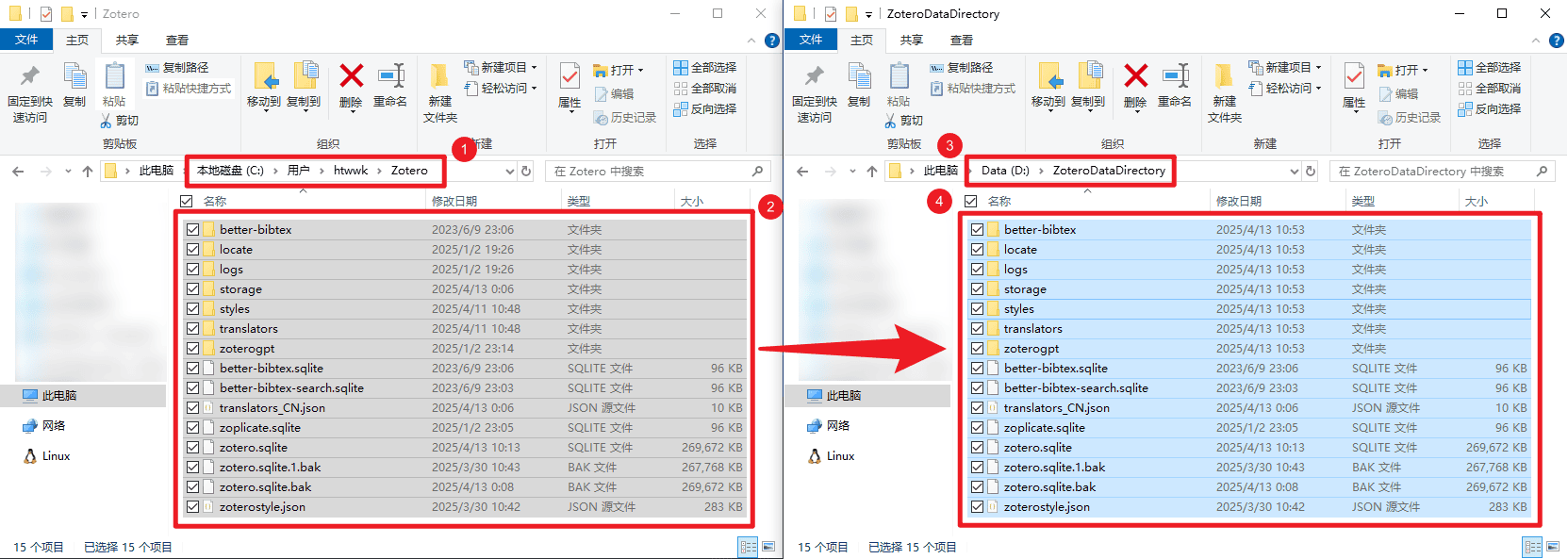
Task: Click the Rename icon in right window
Action: click(1175, 85)
